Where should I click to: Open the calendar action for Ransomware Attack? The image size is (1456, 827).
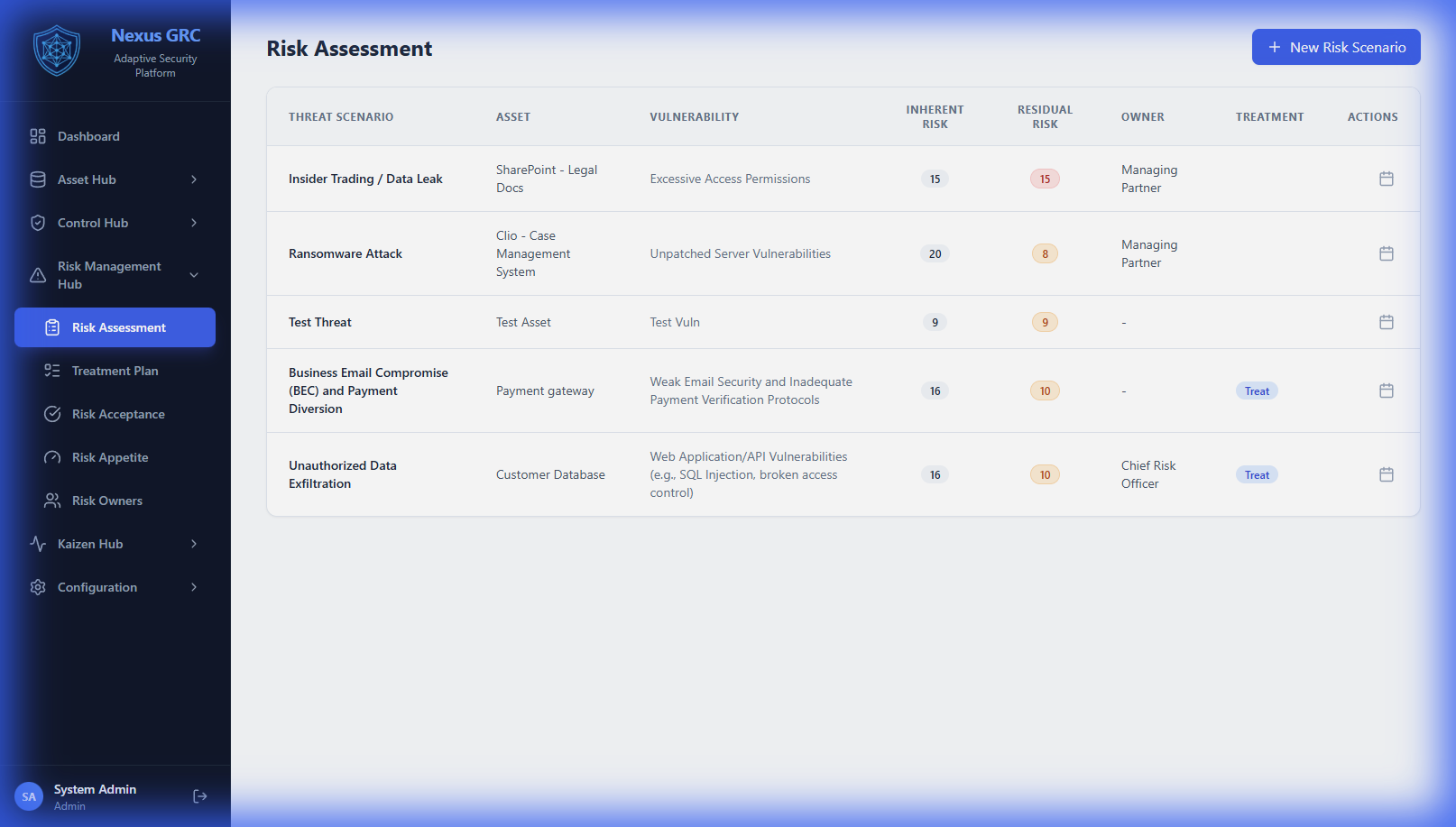coord(1387,253)
